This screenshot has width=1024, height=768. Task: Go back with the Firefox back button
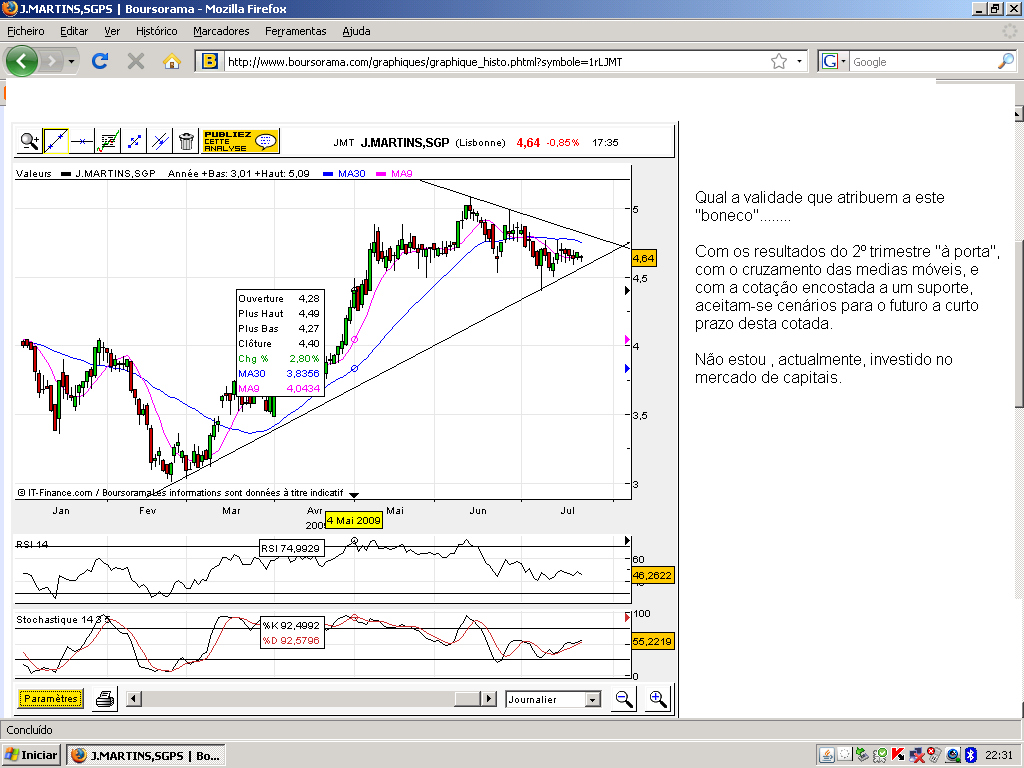(x=22, y=61)
